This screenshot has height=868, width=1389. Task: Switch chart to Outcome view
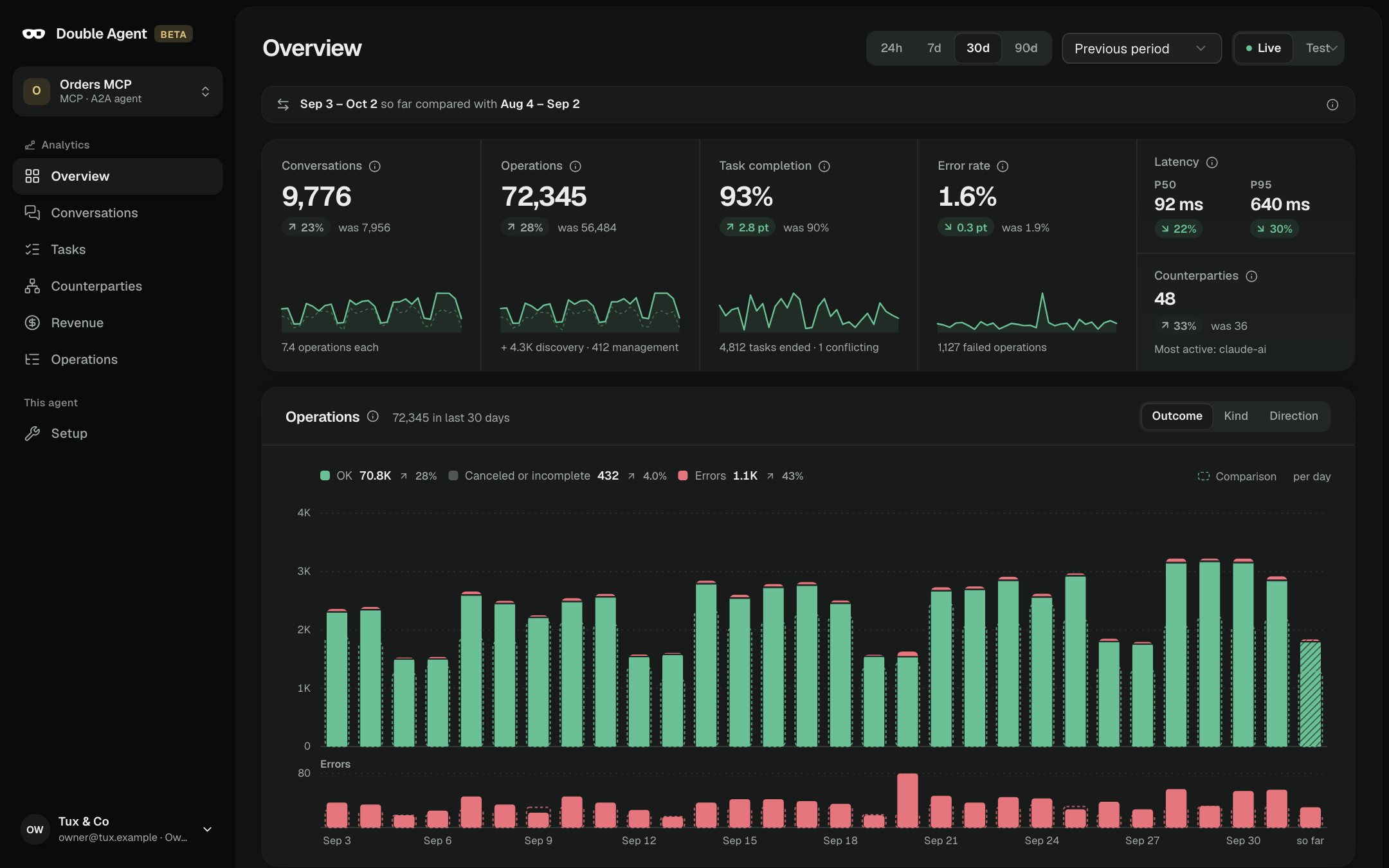[x=1177, y=416]
